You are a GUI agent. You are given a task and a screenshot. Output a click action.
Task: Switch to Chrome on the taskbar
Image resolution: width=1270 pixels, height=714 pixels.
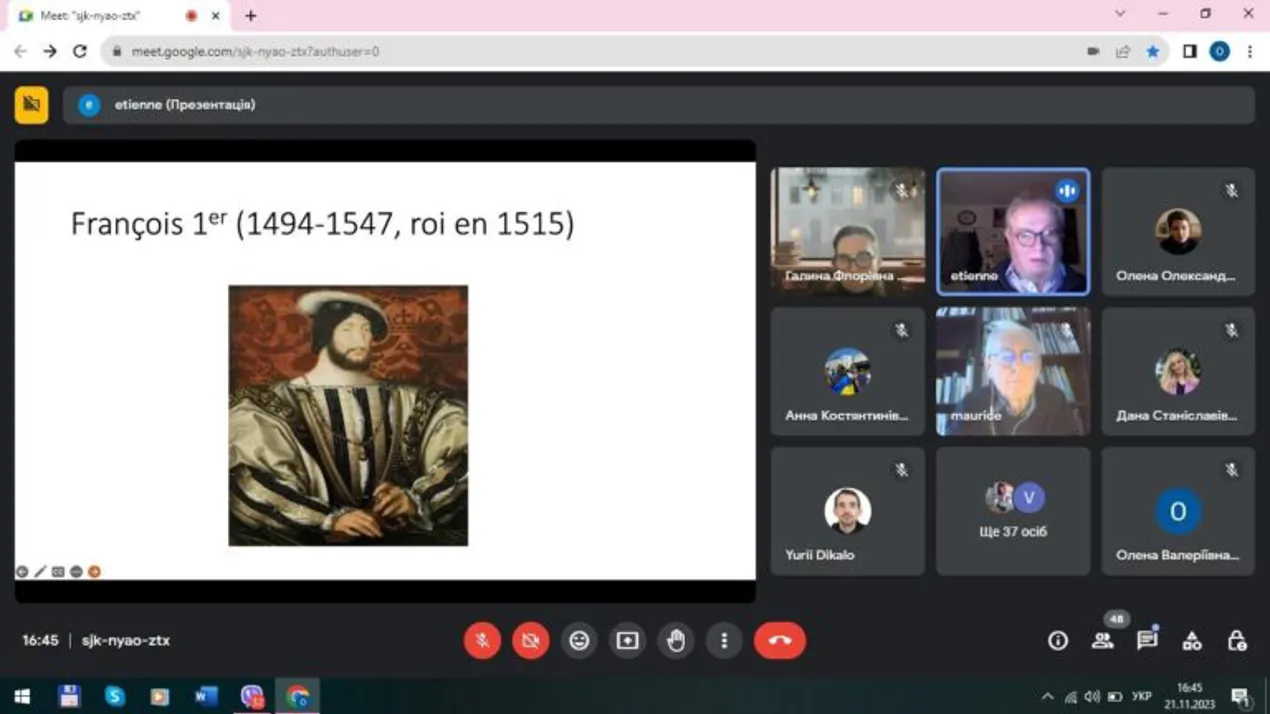(298, 696)
